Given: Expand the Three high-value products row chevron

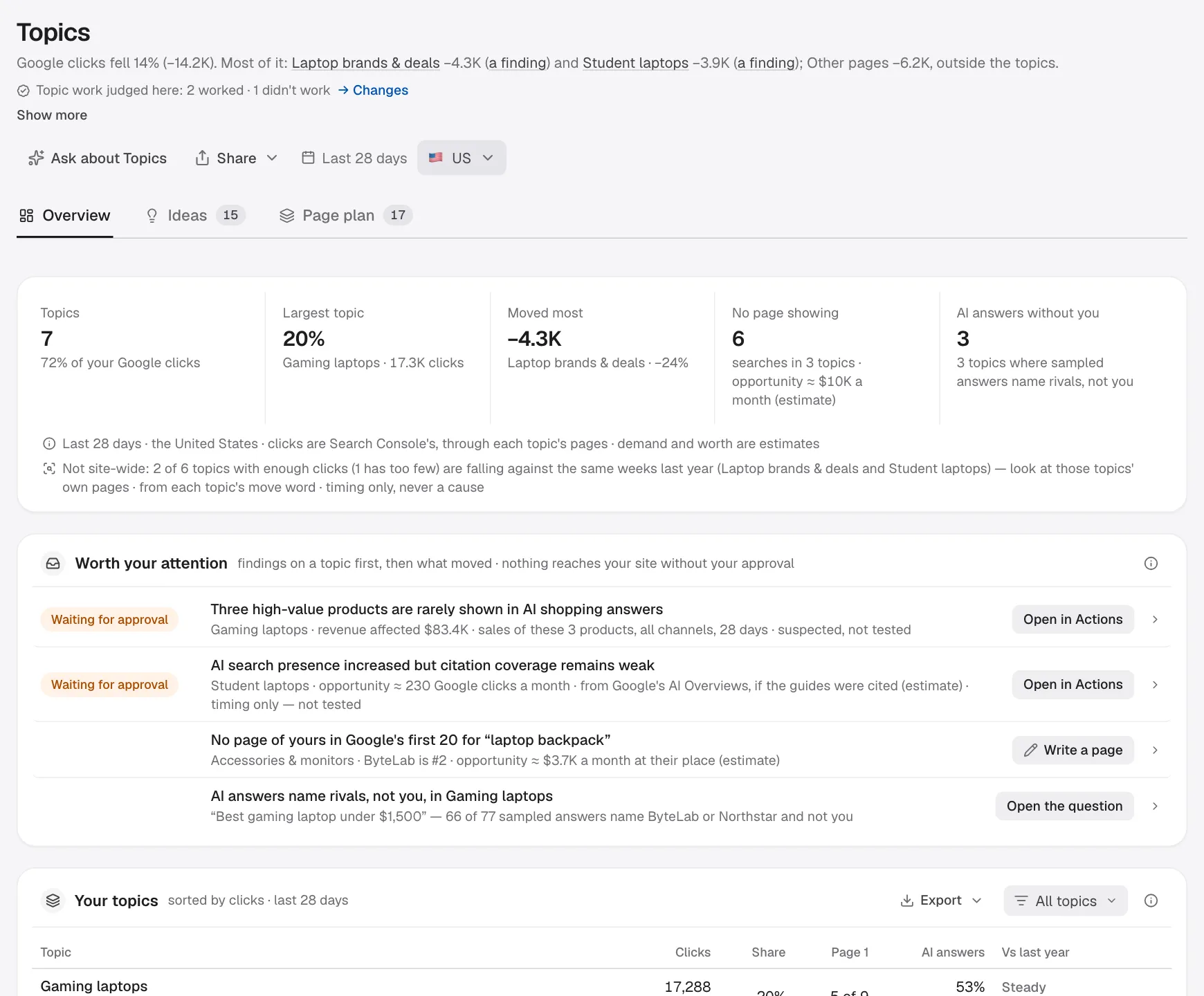Looking at the screenshot, I should coord(1155,620).
